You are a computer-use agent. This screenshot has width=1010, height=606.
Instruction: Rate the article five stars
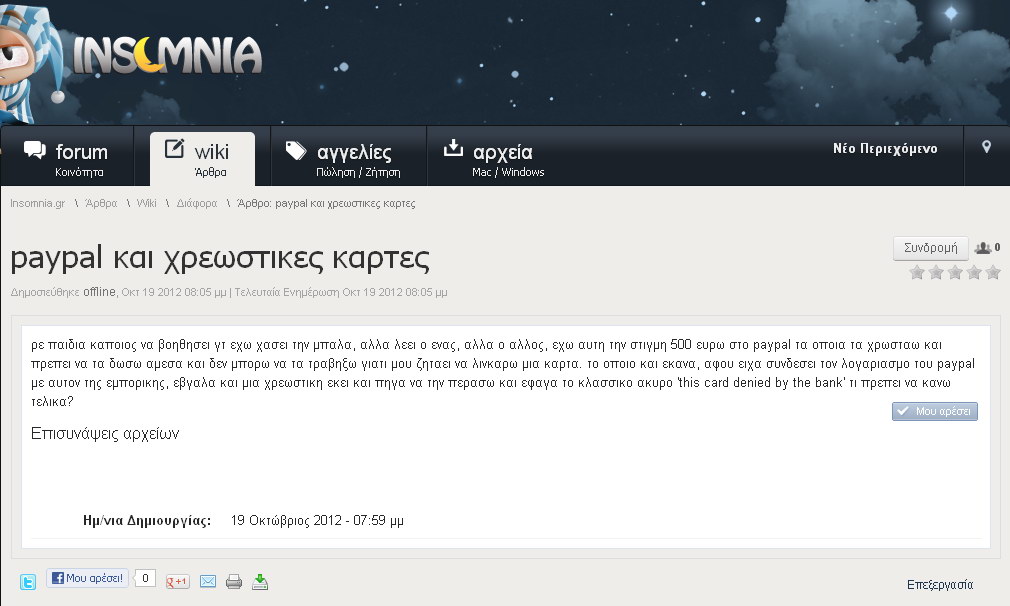coord(993,272)
